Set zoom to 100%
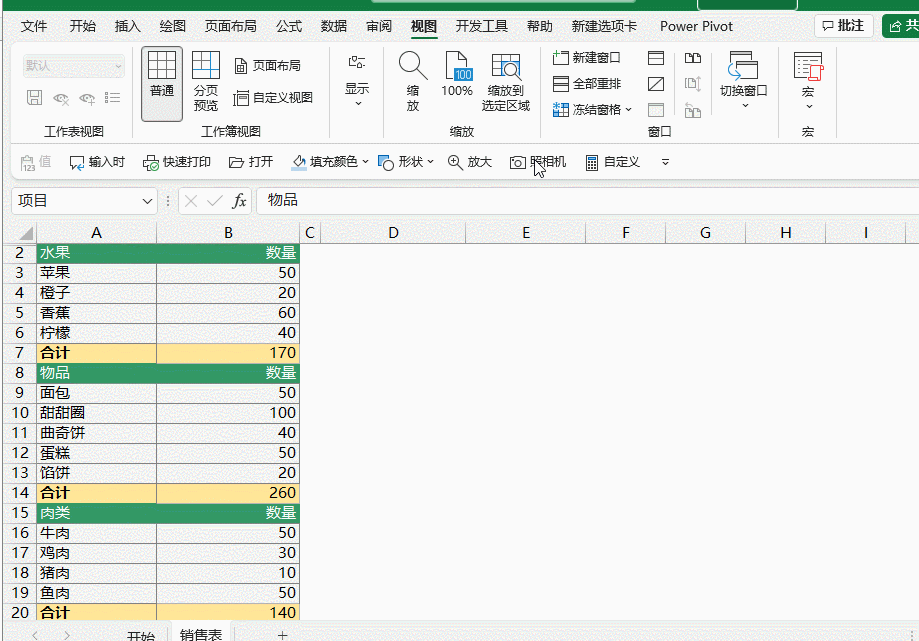Viewport: 919px width, 641px height. (x=457, y=76)
